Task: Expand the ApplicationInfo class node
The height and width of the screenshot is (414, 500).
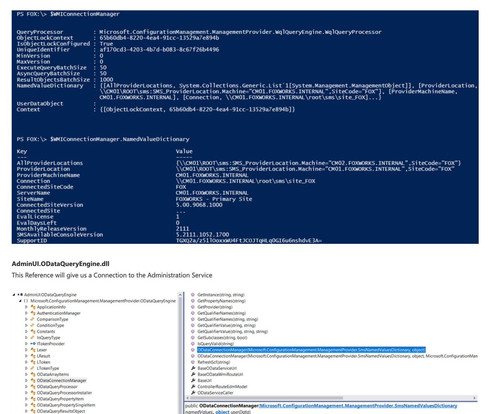Action: [x=27, y=307]
